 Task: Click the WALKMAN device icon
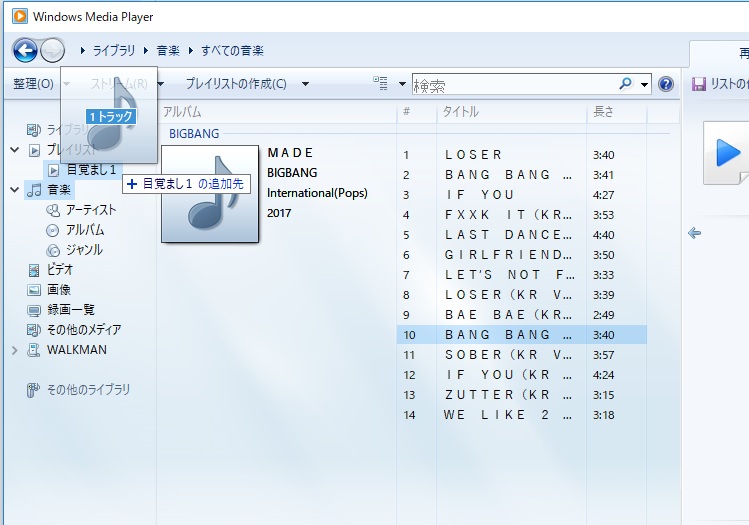coord(34,350)
